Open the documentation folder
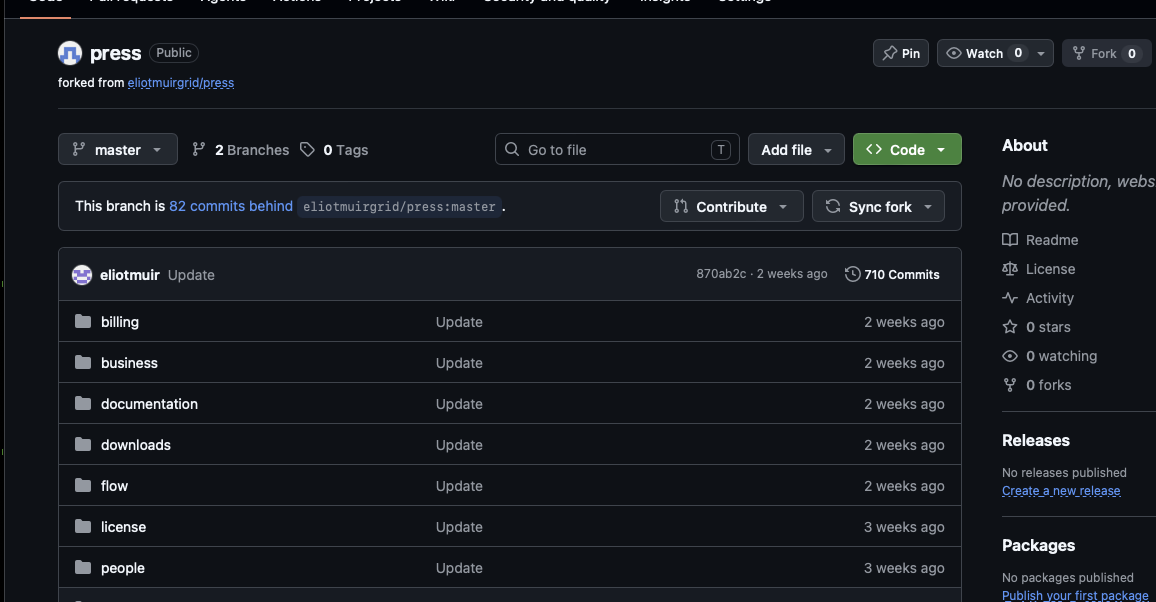Image resolution: width=1156 pixels, height=602 pixels. [149, 404]
